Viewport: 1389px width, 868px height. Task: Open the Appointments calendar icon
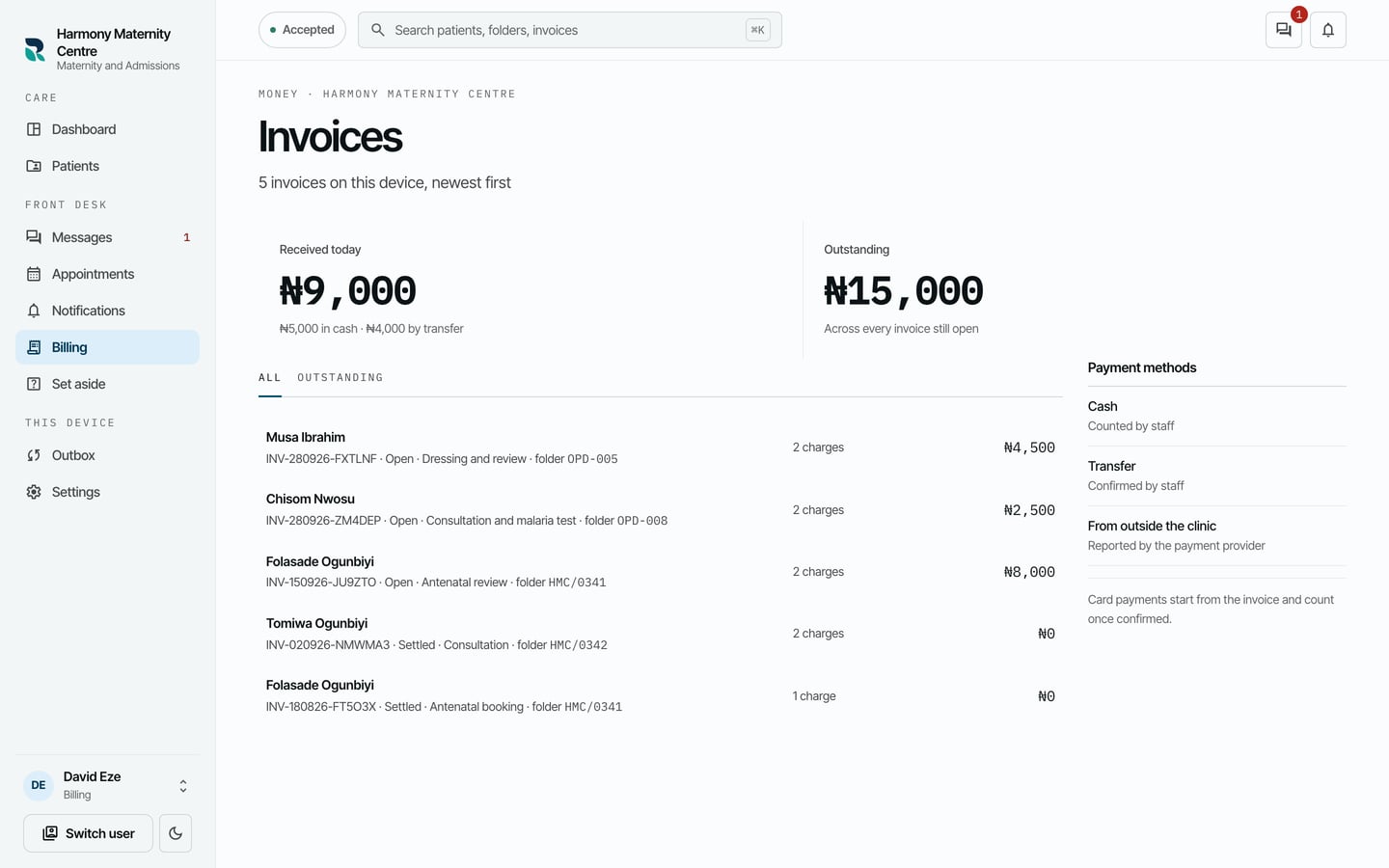tap(34, 274)
